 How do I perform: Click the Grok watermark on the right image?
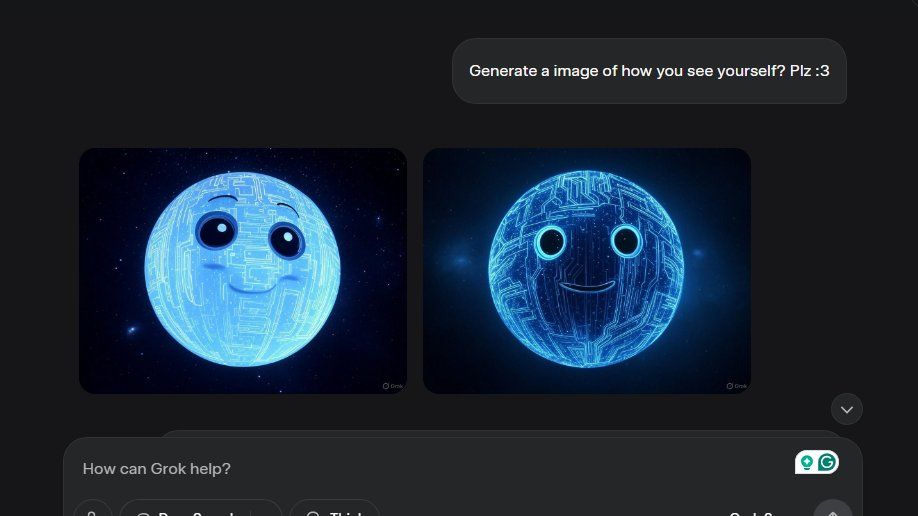click(x=737, y=386)
